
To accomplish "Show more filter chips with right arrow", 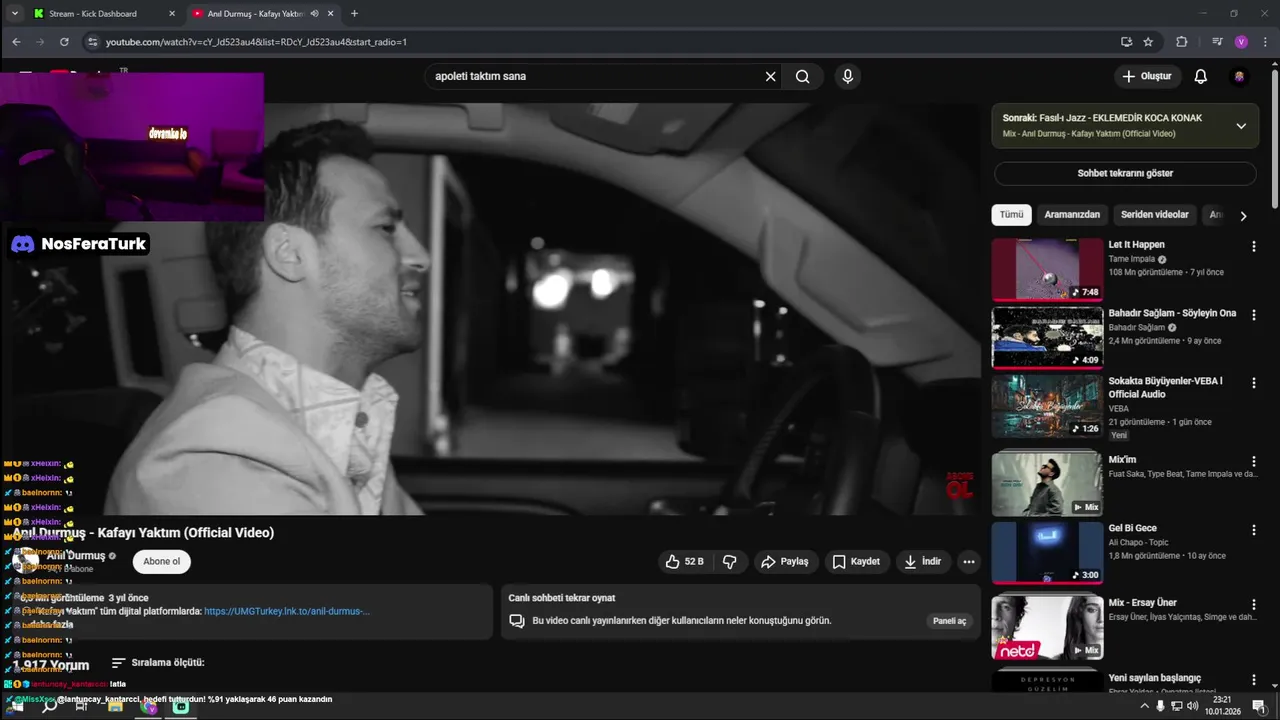I will tap(1243, 216).
